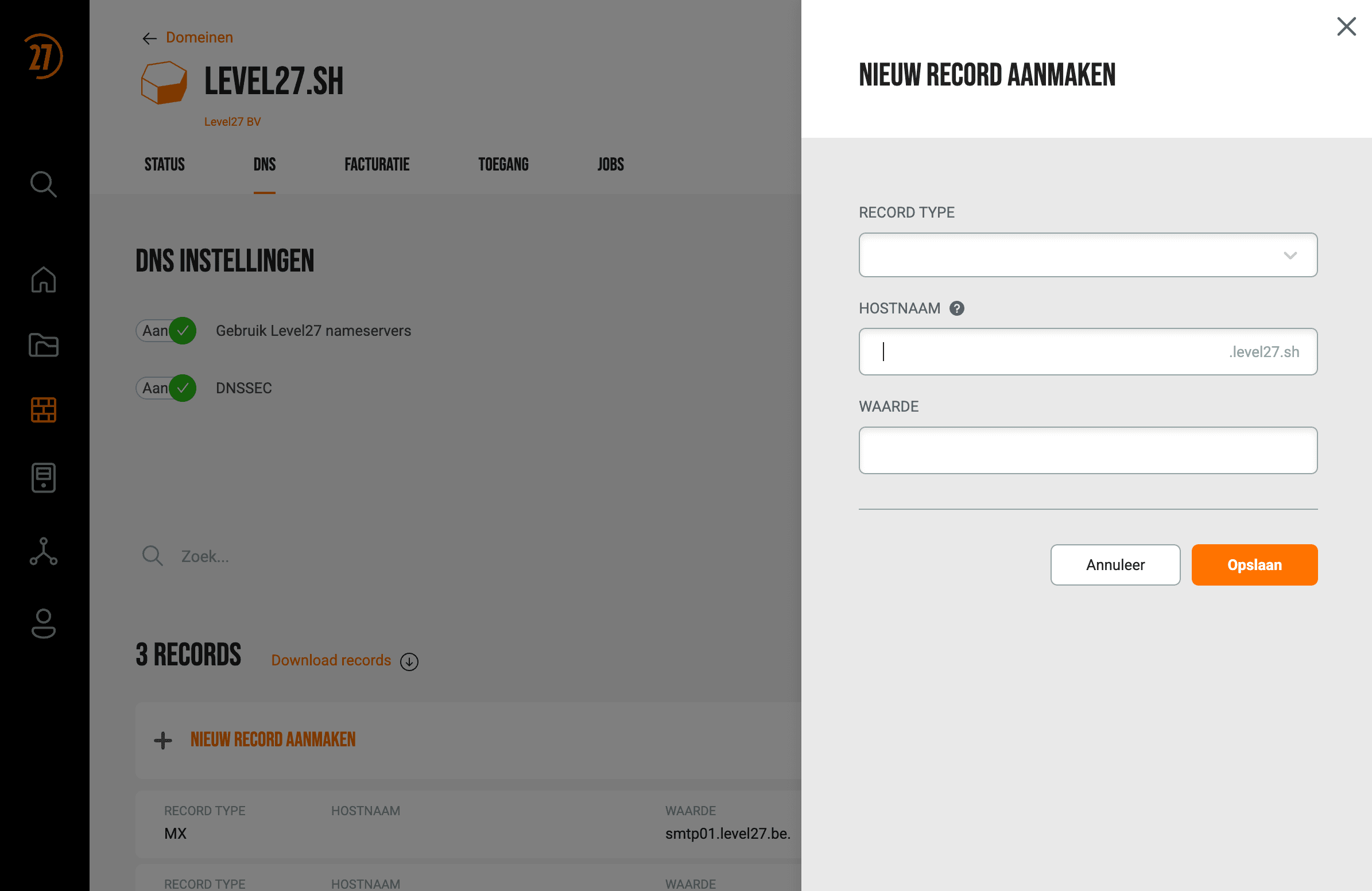
Task: Switch to the Jobs tab
Action: coord(610,164)
